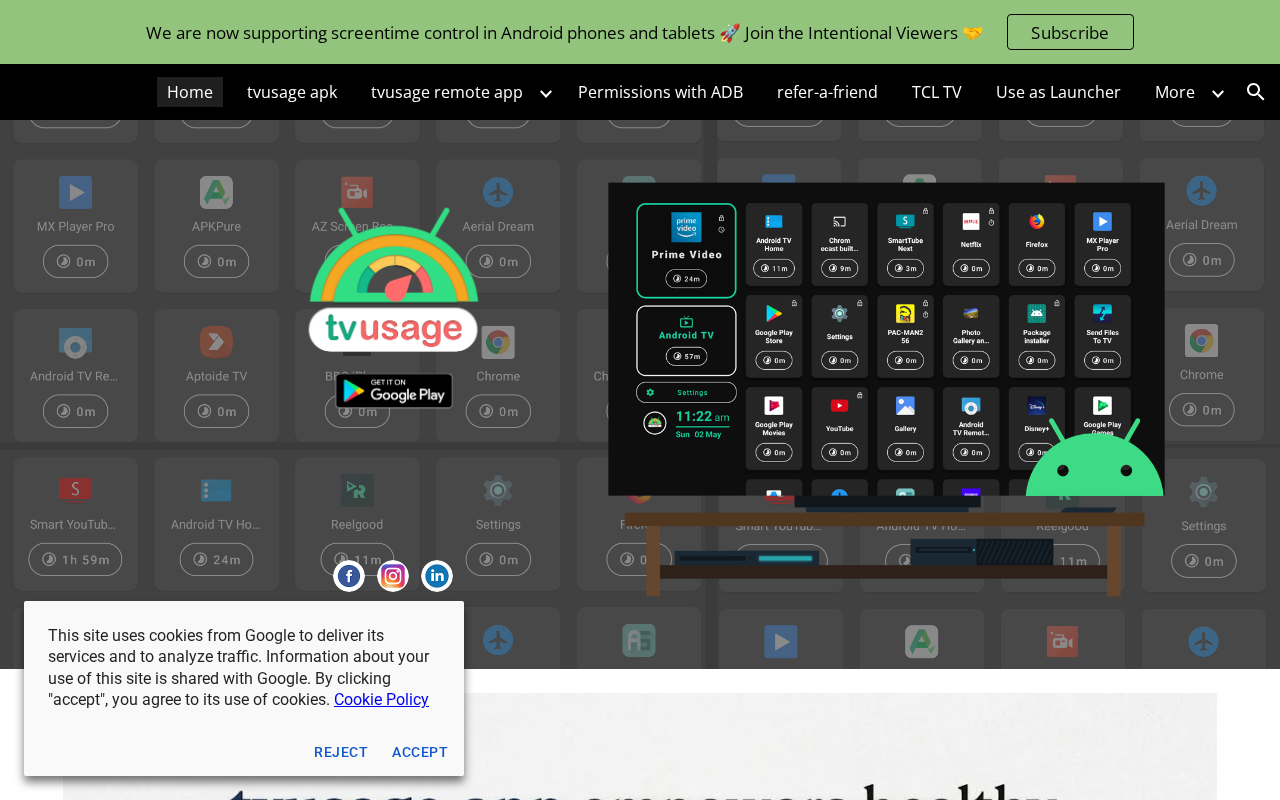Go to the tvusage apk page
This screenshot has height=800, width=1280.
point(292,92)
